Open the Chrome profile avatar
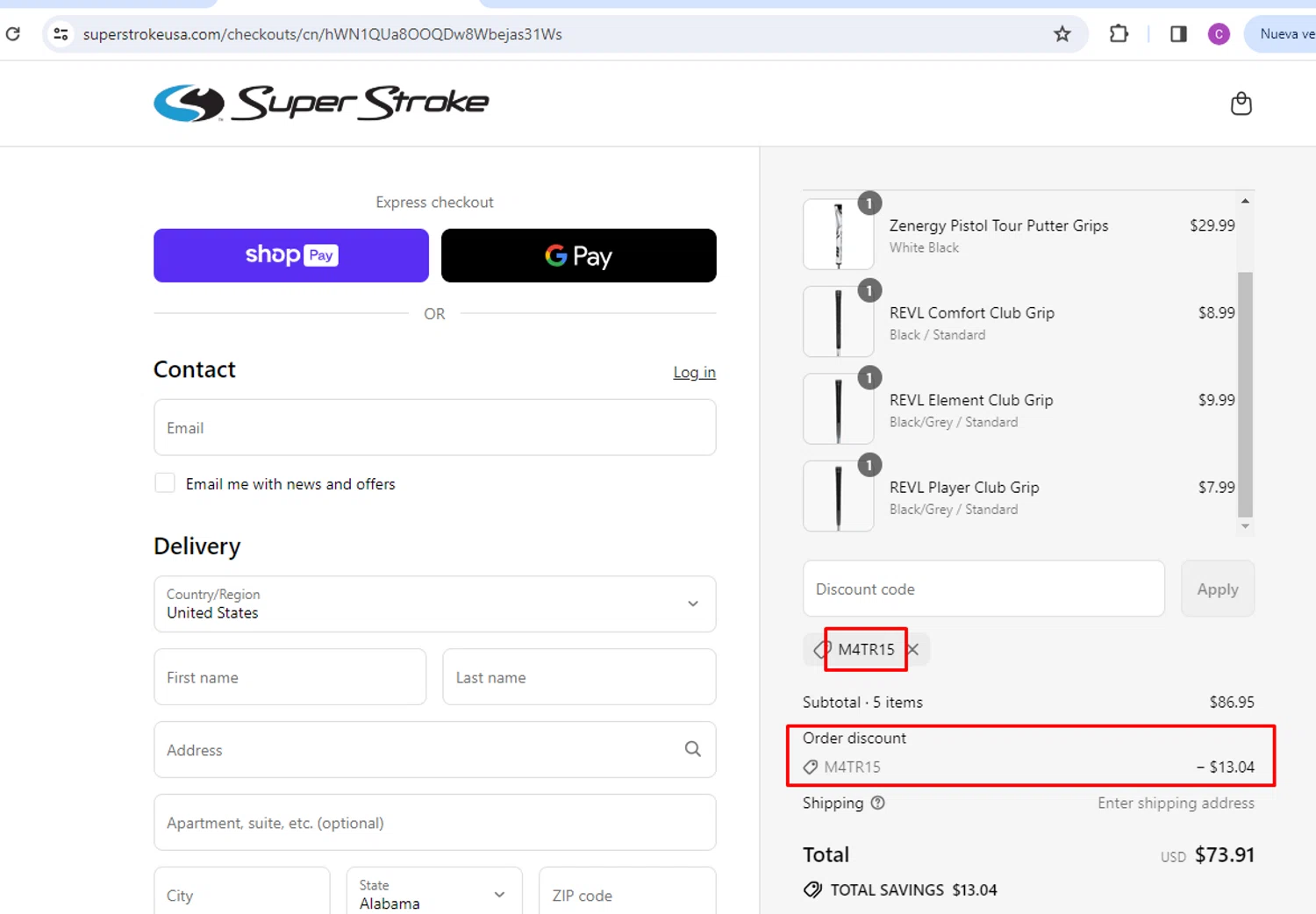 1219,34
